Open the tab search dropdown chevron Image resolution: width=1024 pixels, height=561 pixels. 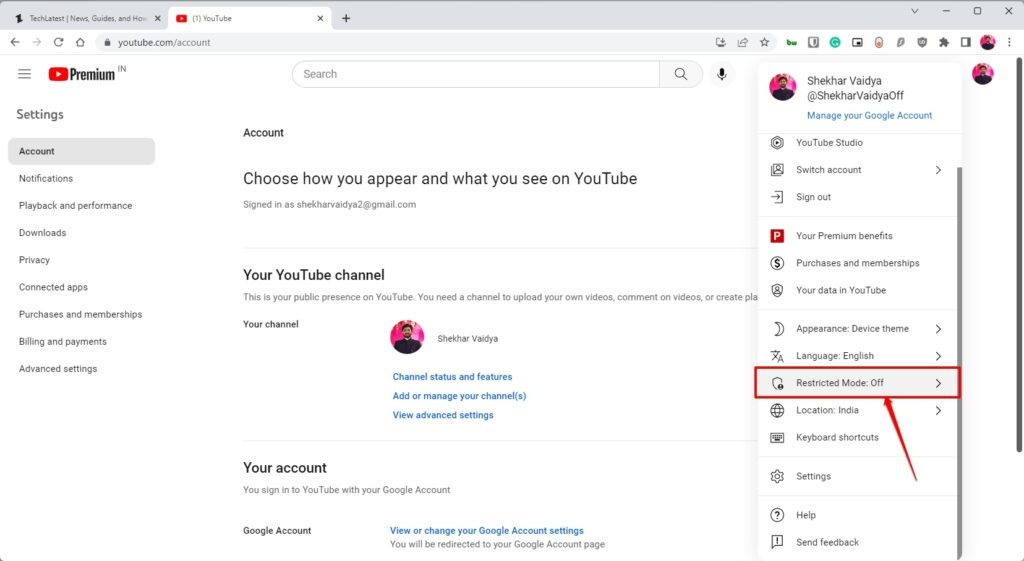914,11
